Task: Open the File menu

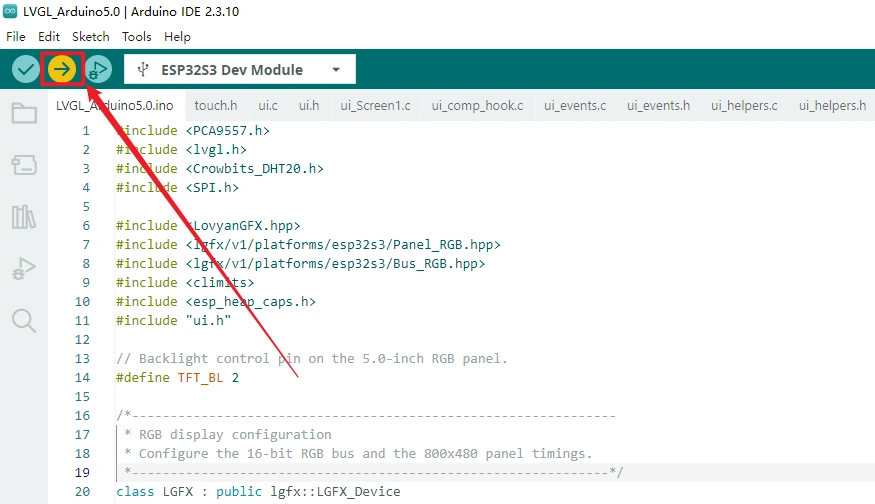Action: tap(16, 37)
